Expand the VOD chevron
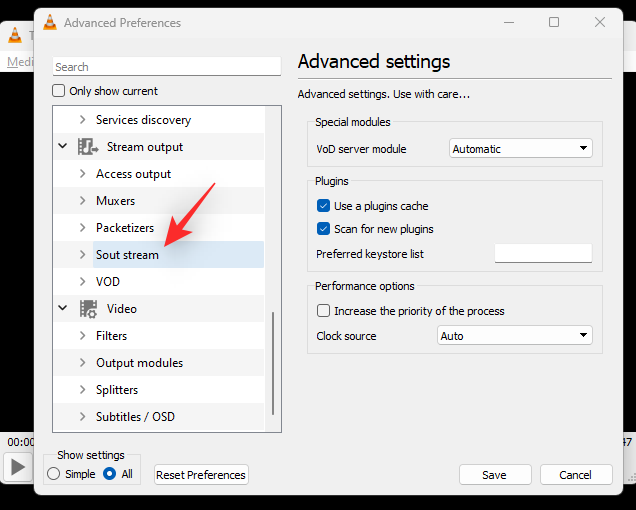The width and height of the screenshot is (636, 510). (83, 281)
